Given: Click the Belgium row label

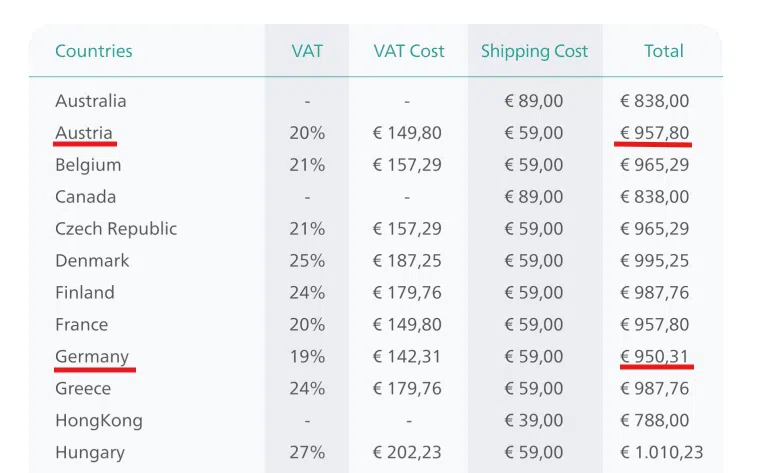Looking at the screenshot, I should 88,165.
